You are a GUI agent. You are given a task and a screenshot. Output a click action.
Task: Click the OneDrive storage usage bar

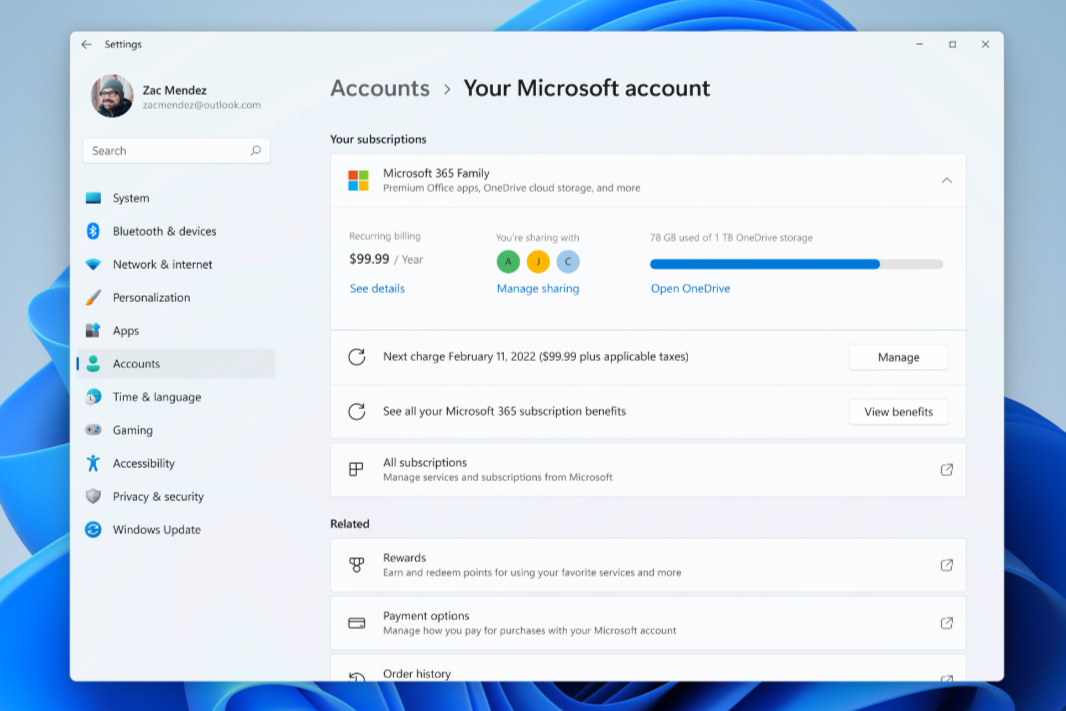[x=796, y=264]
